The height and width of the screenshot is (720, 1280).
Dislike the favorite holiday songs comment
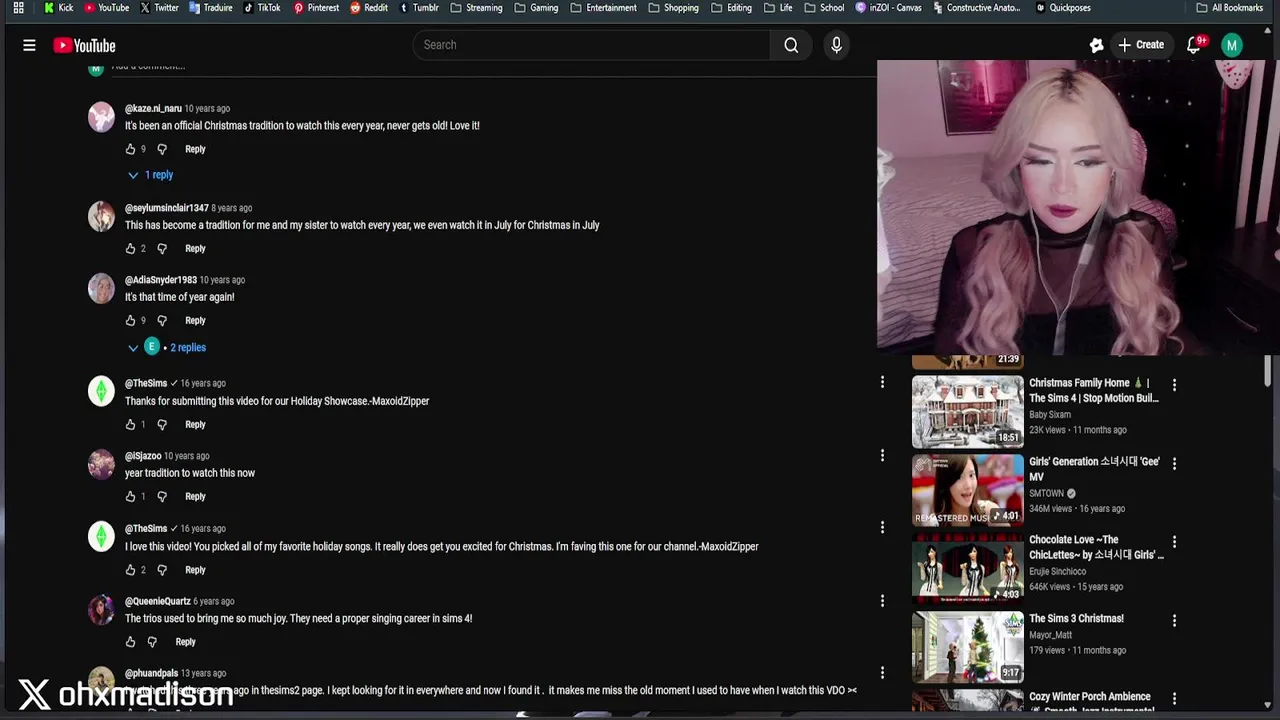pyautogui.click(x=162, y=570)
